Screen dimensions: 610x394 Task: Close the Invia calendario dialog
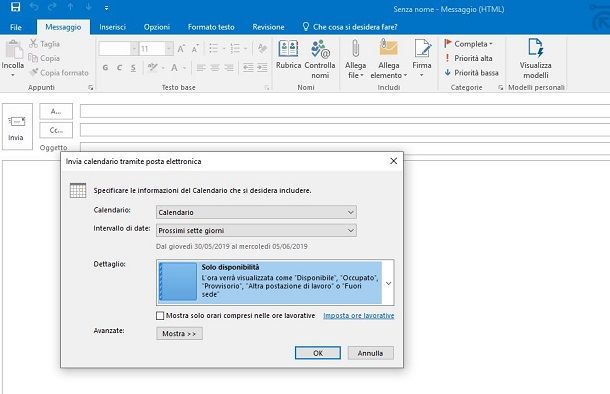tap(393, 161)
